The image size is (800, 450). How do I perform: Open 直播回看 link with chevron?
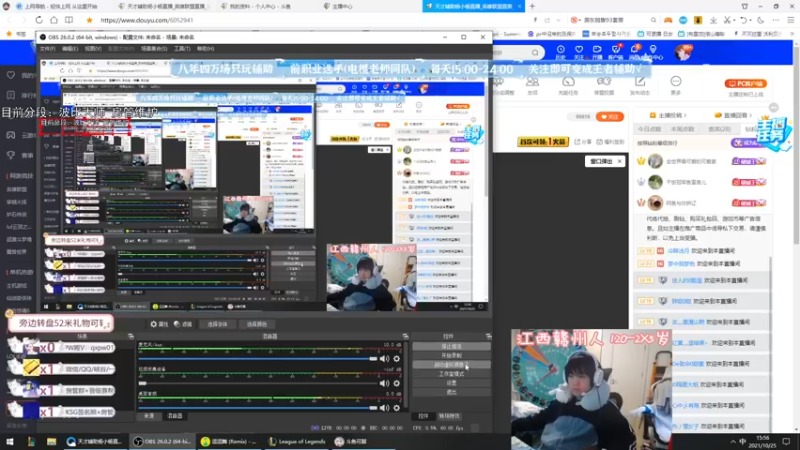(x=735, y=115)
